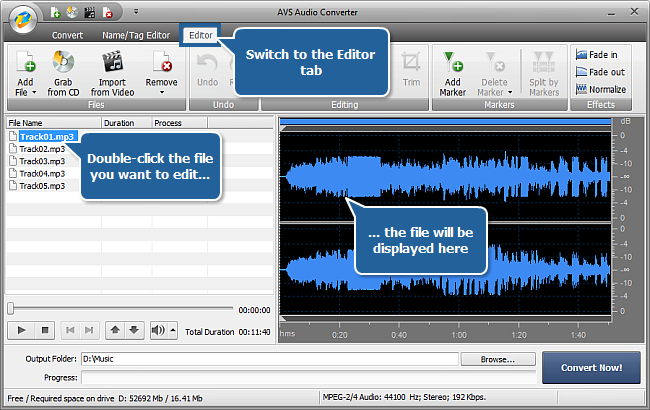Screen dimensions: 650x410
Task: Click the Remove ribbon button
Action: click(x=161, y=68)
